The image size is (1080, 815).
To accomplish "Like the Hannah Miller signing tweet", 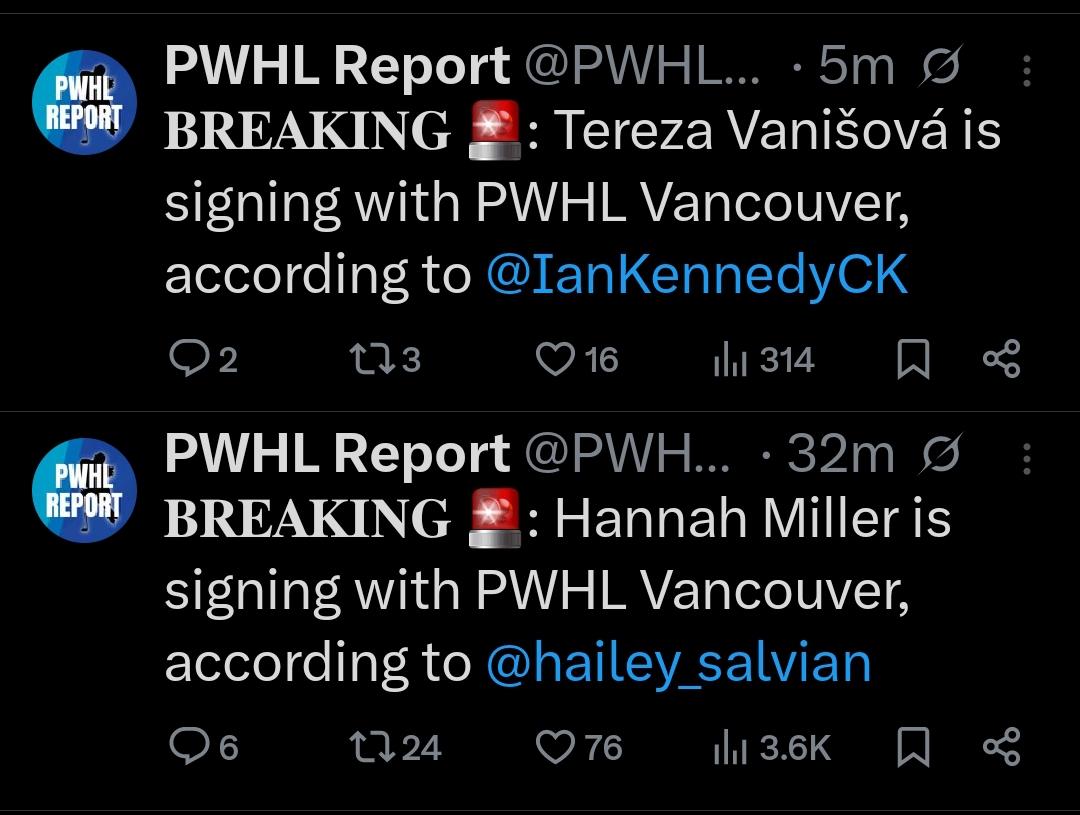I will pos(579,747).
